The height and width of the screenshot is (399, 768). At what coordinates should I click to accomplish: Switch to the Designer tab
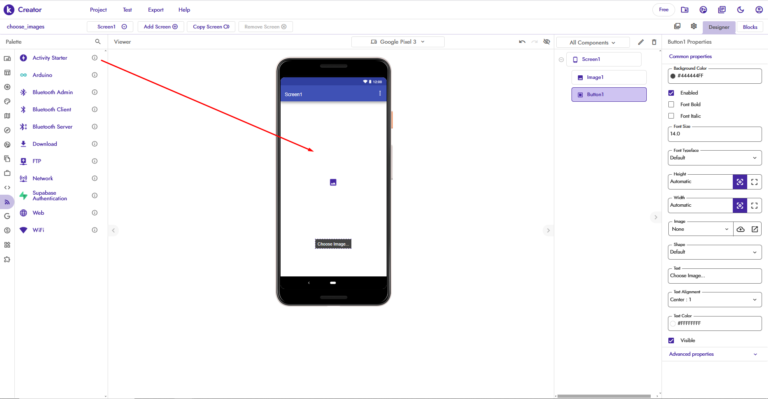pos(719,27)
